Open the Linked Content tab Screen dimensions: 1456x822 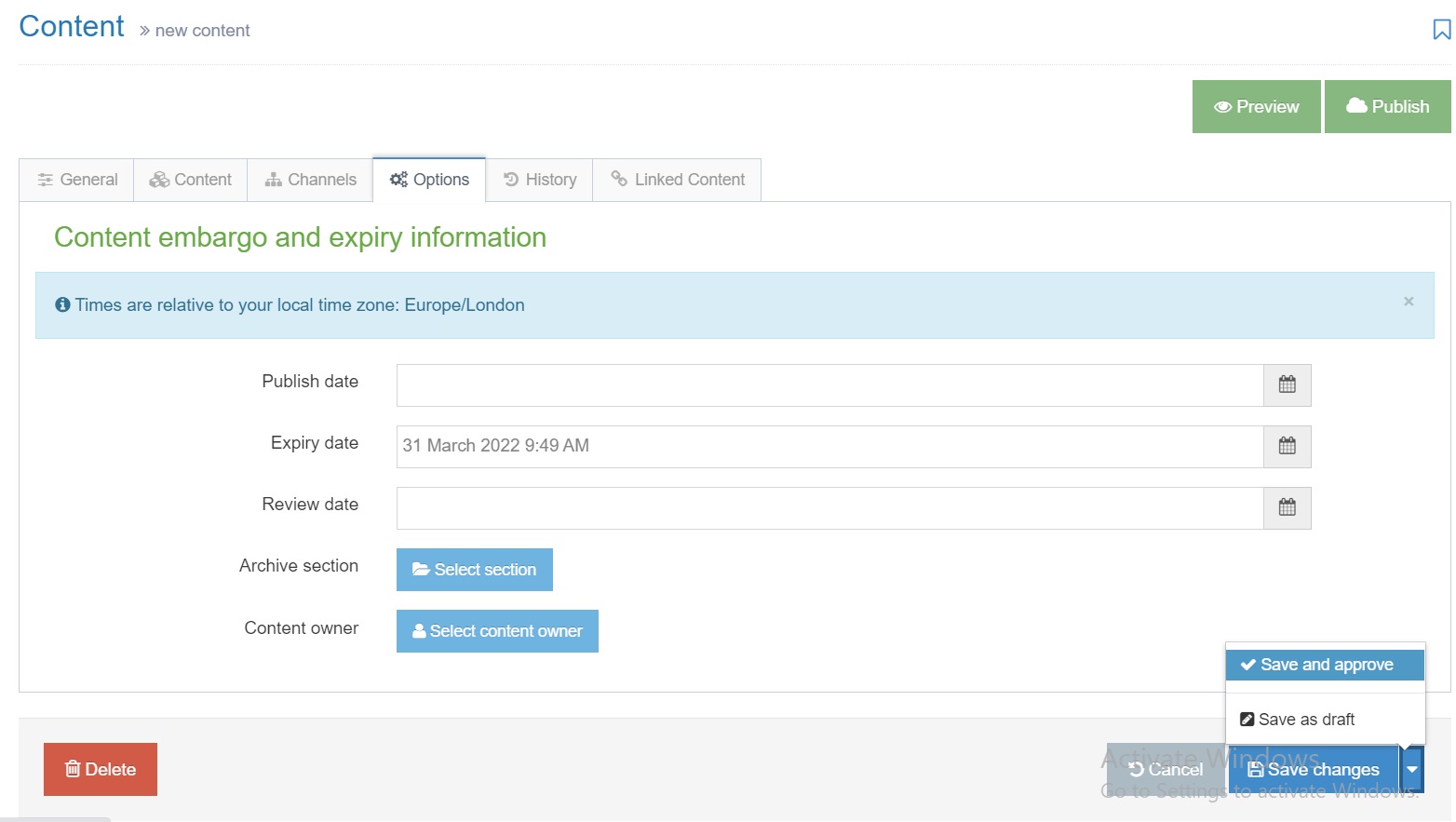pos(677,179)
